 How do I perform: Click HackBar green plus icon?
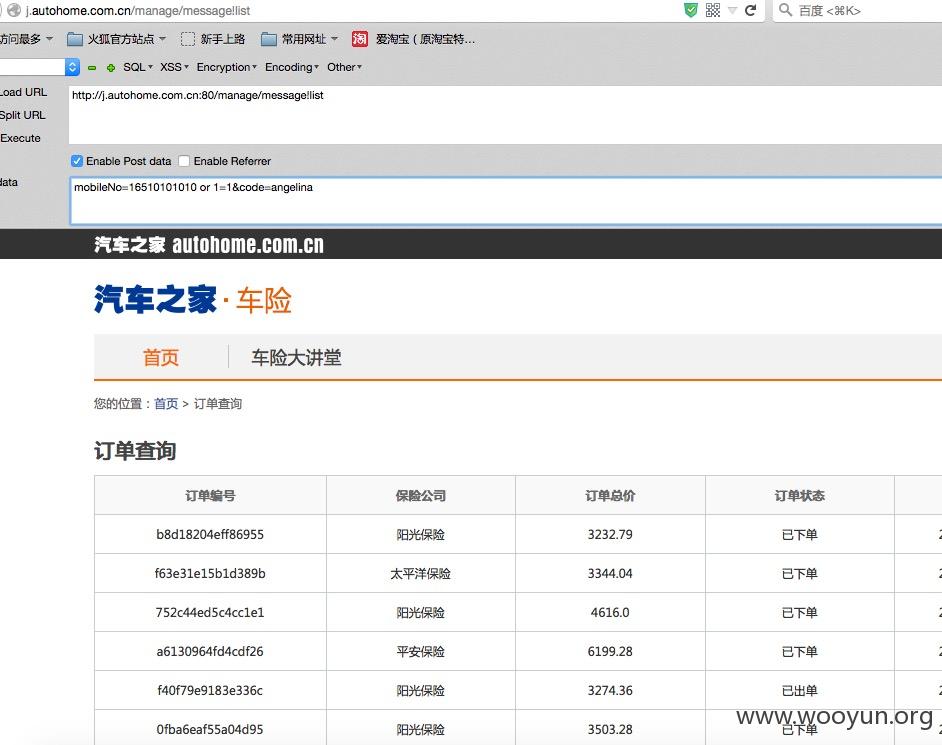111,68
